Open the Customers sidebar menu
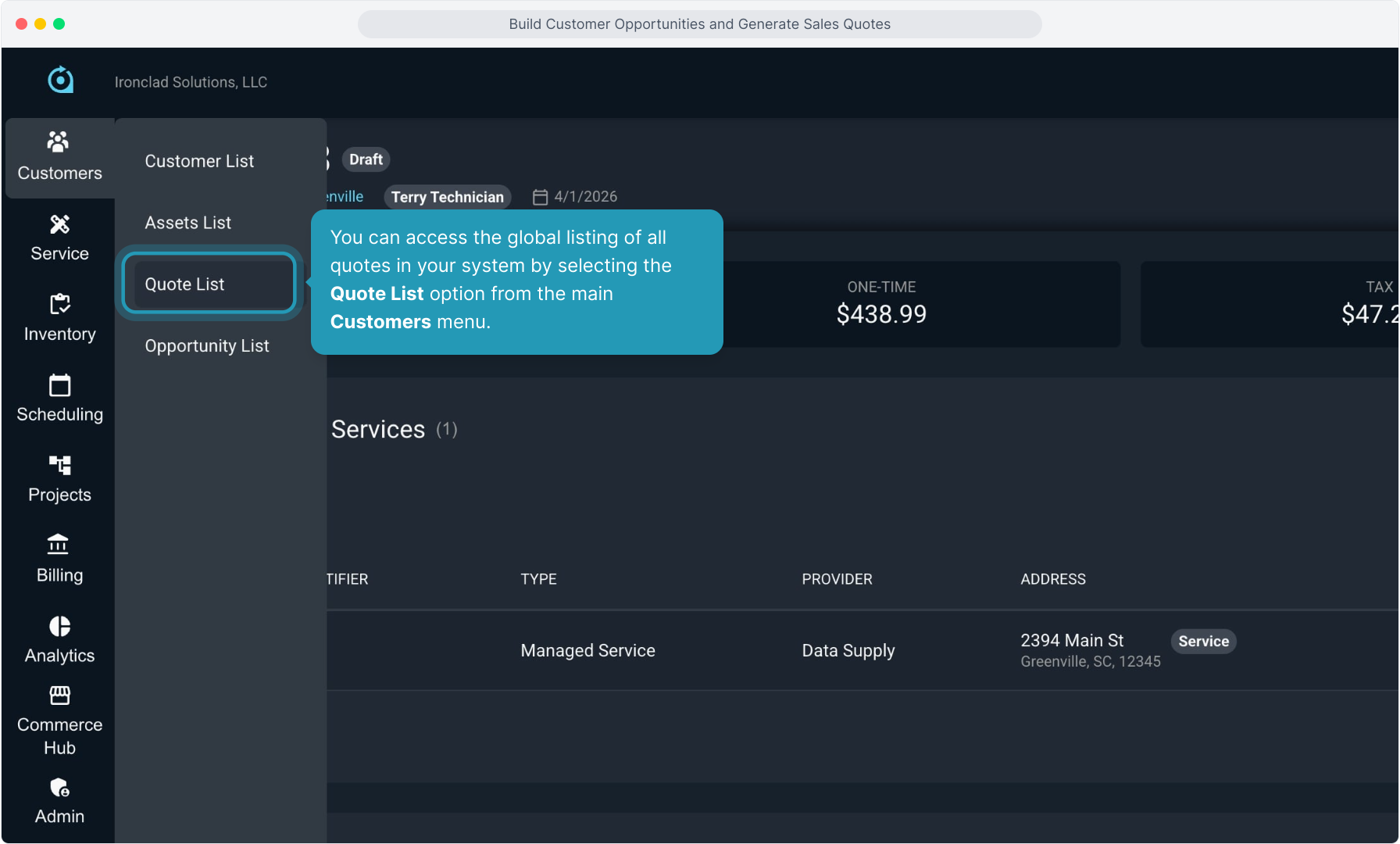1400x844 pixels. 59,158
